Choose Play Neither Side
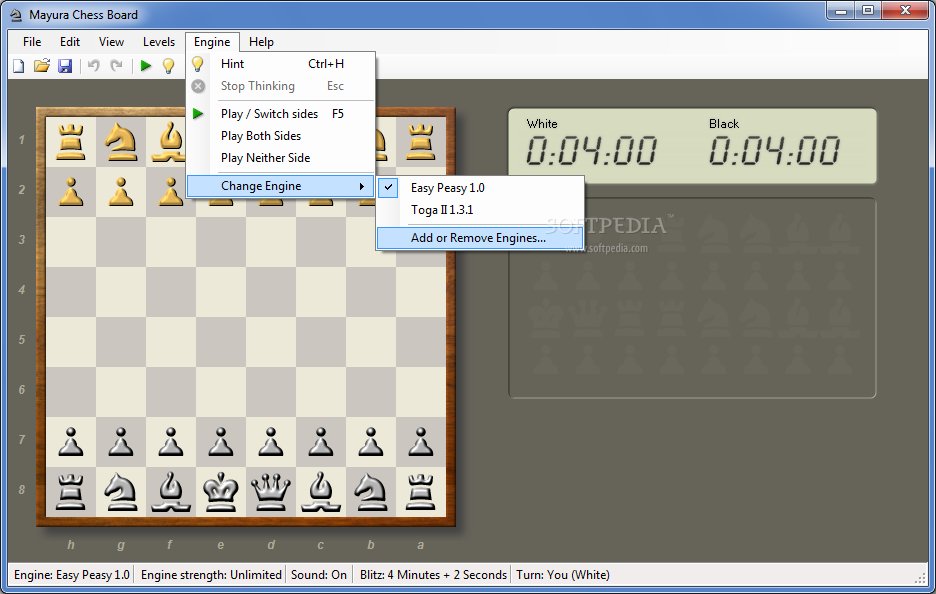Image resolution: width=936 pixels, height=594 pixels. tap(280, 158)
